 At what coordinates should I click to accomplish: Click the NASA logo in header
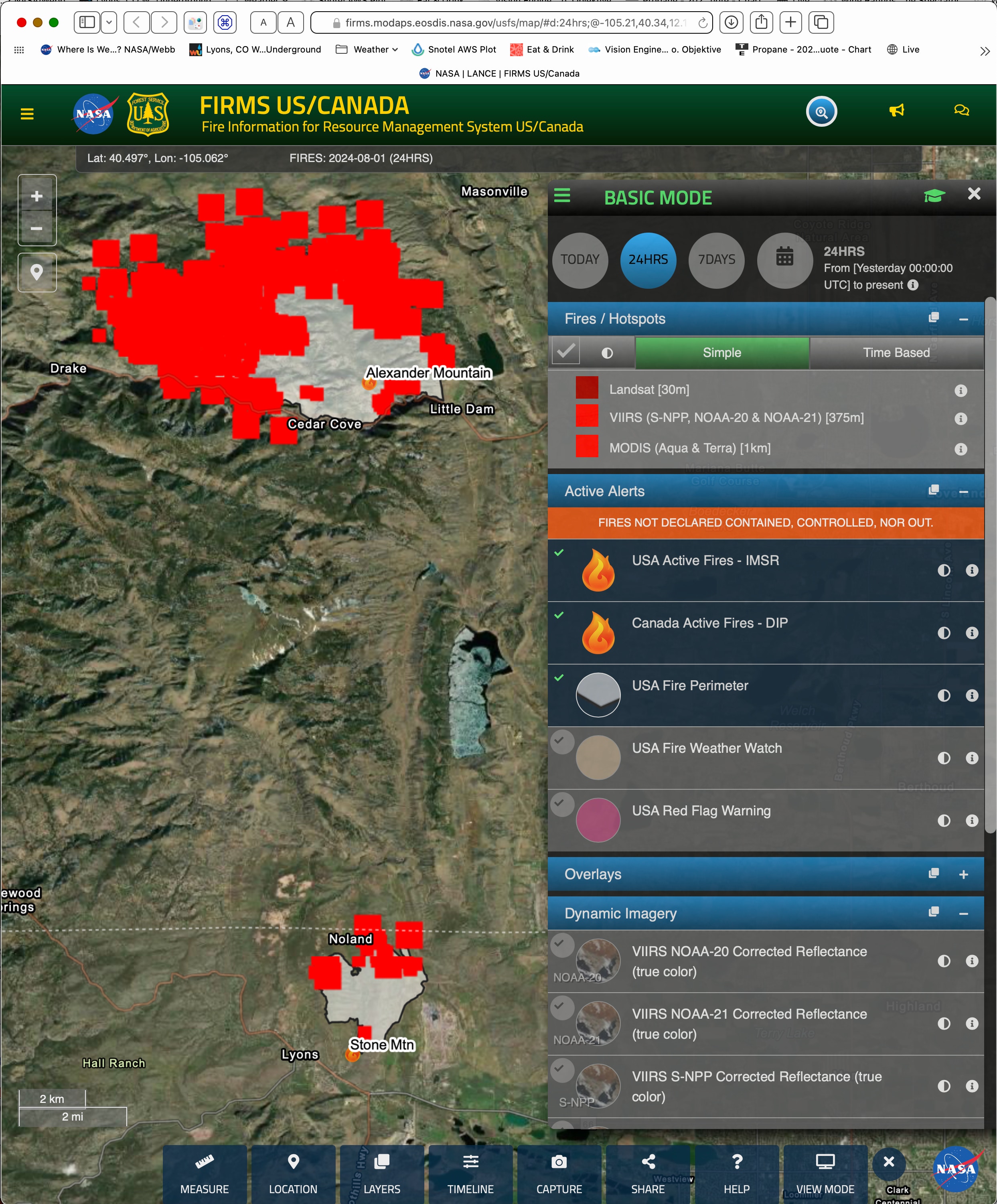pos(95,114)
